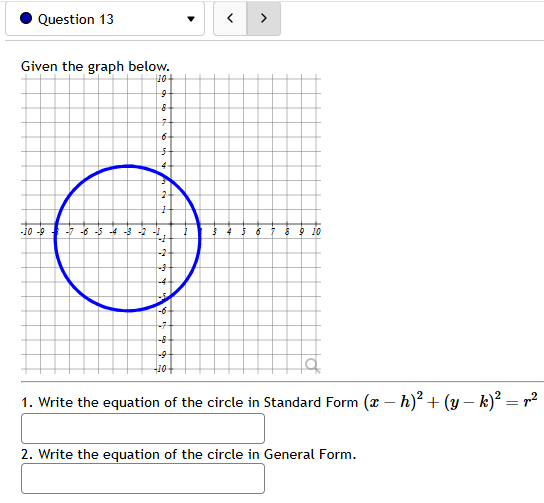The image size is (544, 503).
Task: Click the 10 label on the y-axis
Action: click(162, 79)
